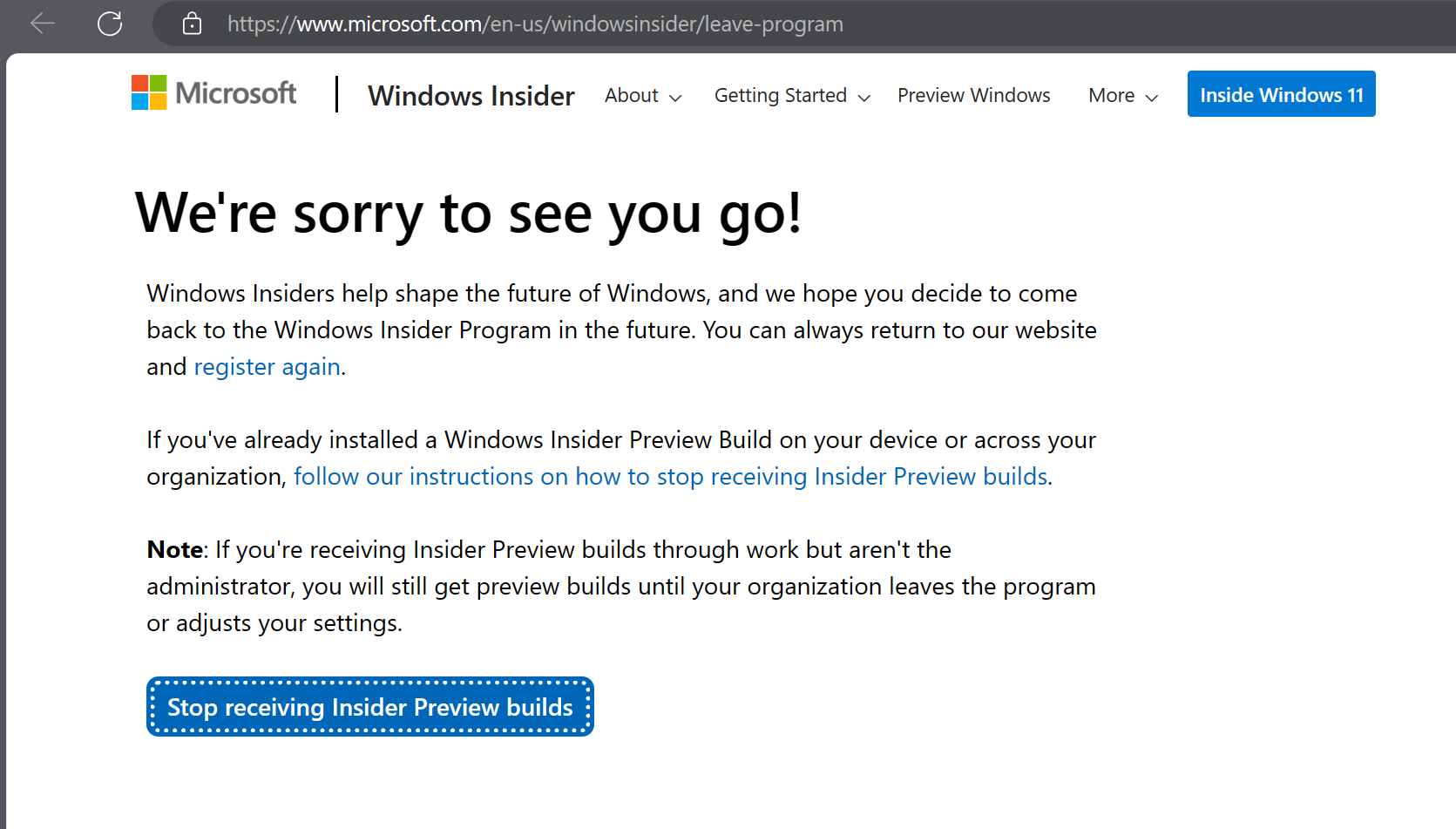
Task: Open the More dropdown menu
Action: (x=1112, y=95)
